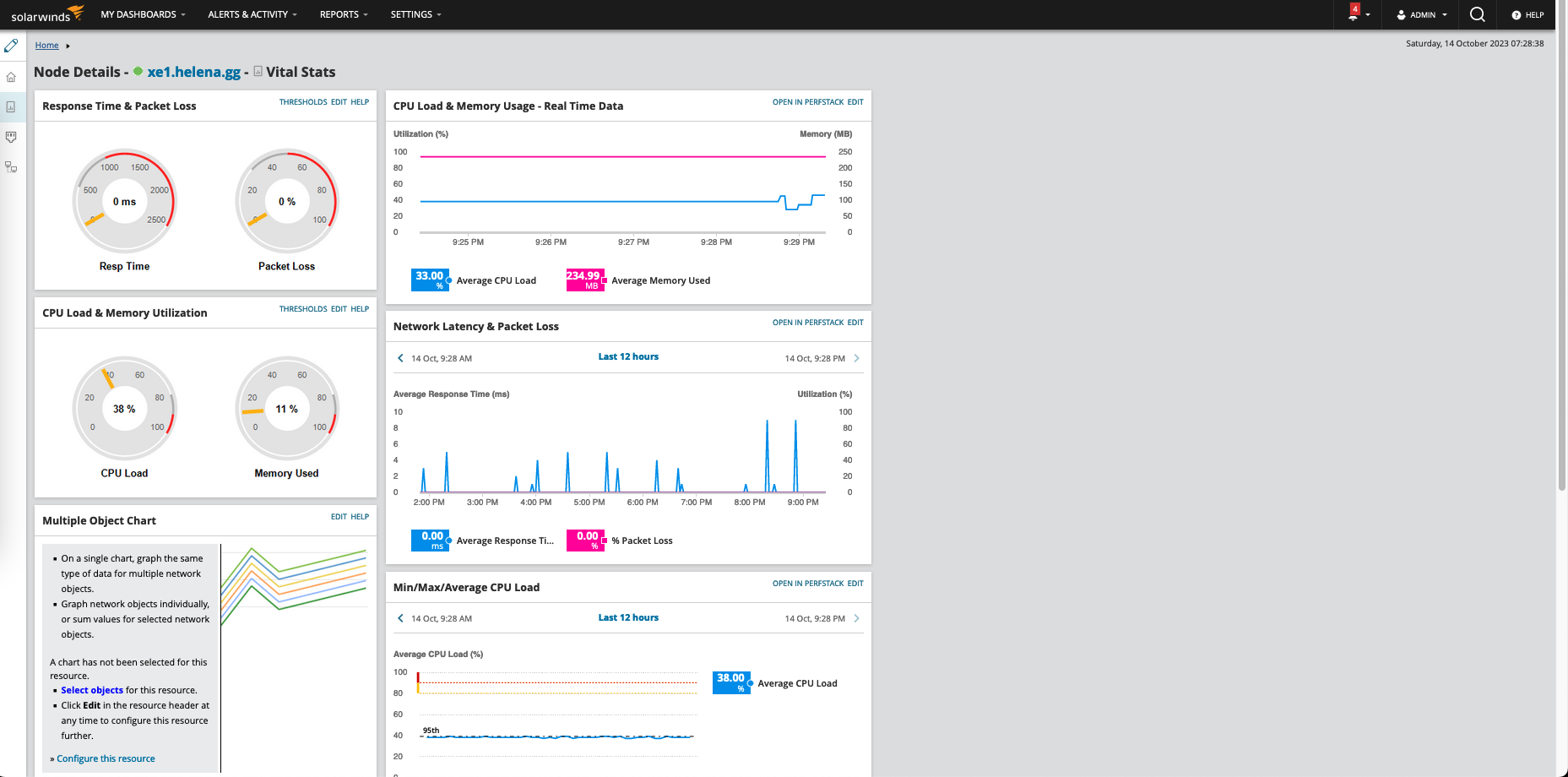The width and height of the screenshot is (1568, 777).
Task: Open the Alerts & Activity menu
Action: [x=252, y=14]
